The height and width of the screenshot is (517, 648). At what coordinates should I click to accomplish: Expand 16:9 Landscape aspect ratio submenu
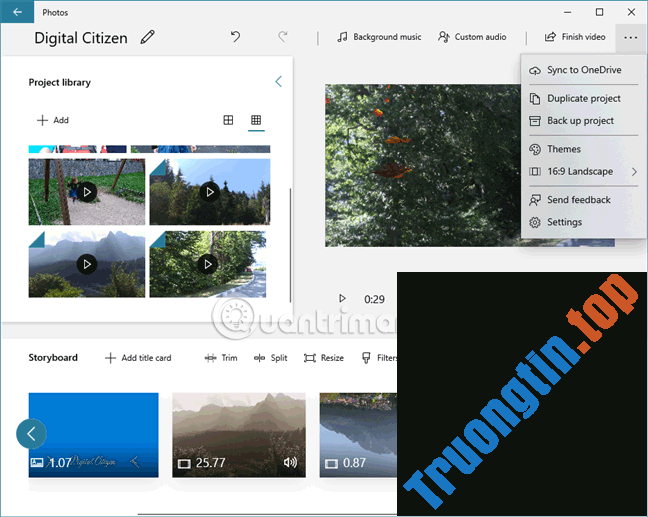583,171
